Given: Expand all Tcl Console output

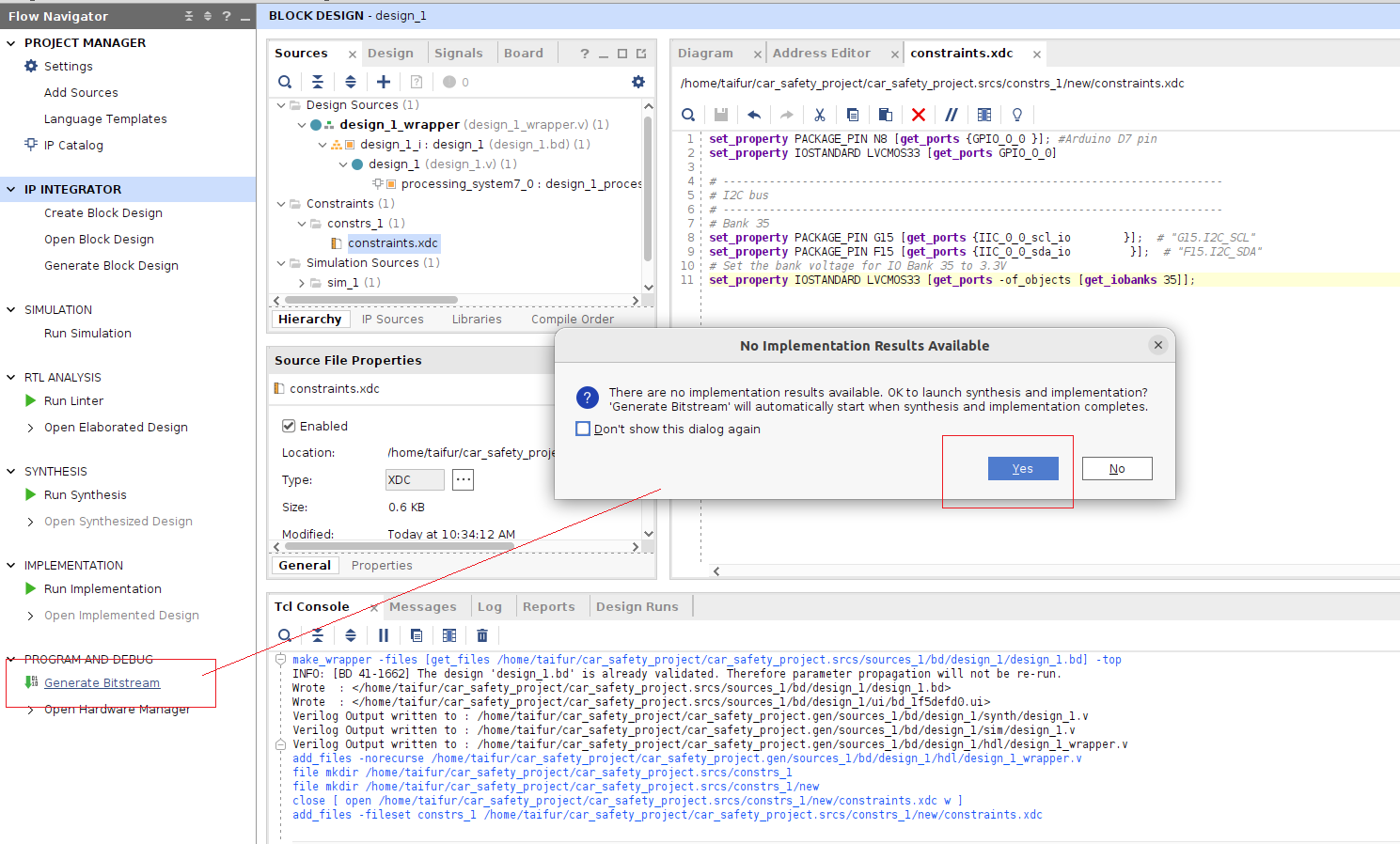Looking at the screenshot, I should (x=351, y=635).
